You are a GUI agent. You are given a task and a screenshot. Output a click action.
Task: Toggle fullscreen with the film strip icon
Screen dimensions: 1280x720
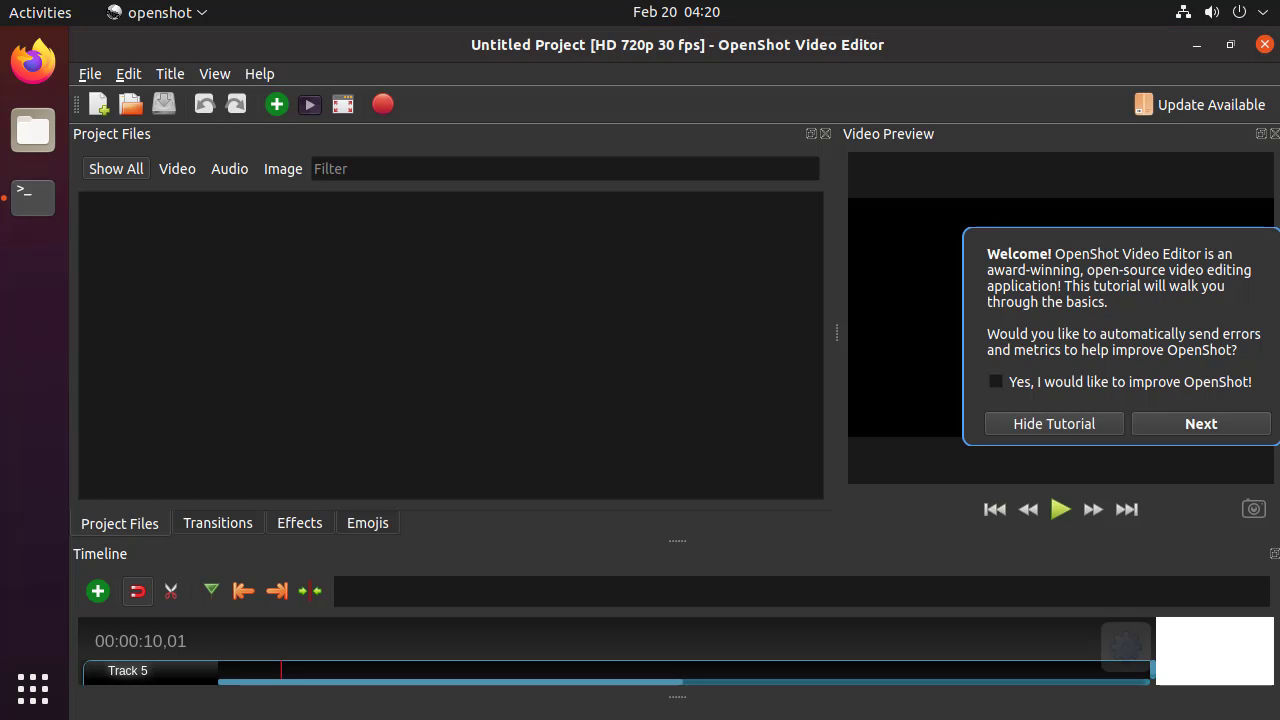[x=343, y=104]
